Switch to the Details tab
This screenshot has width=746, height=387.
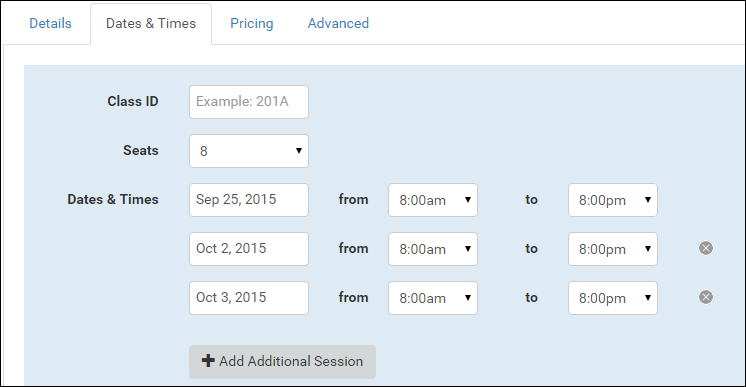[50, 23]
